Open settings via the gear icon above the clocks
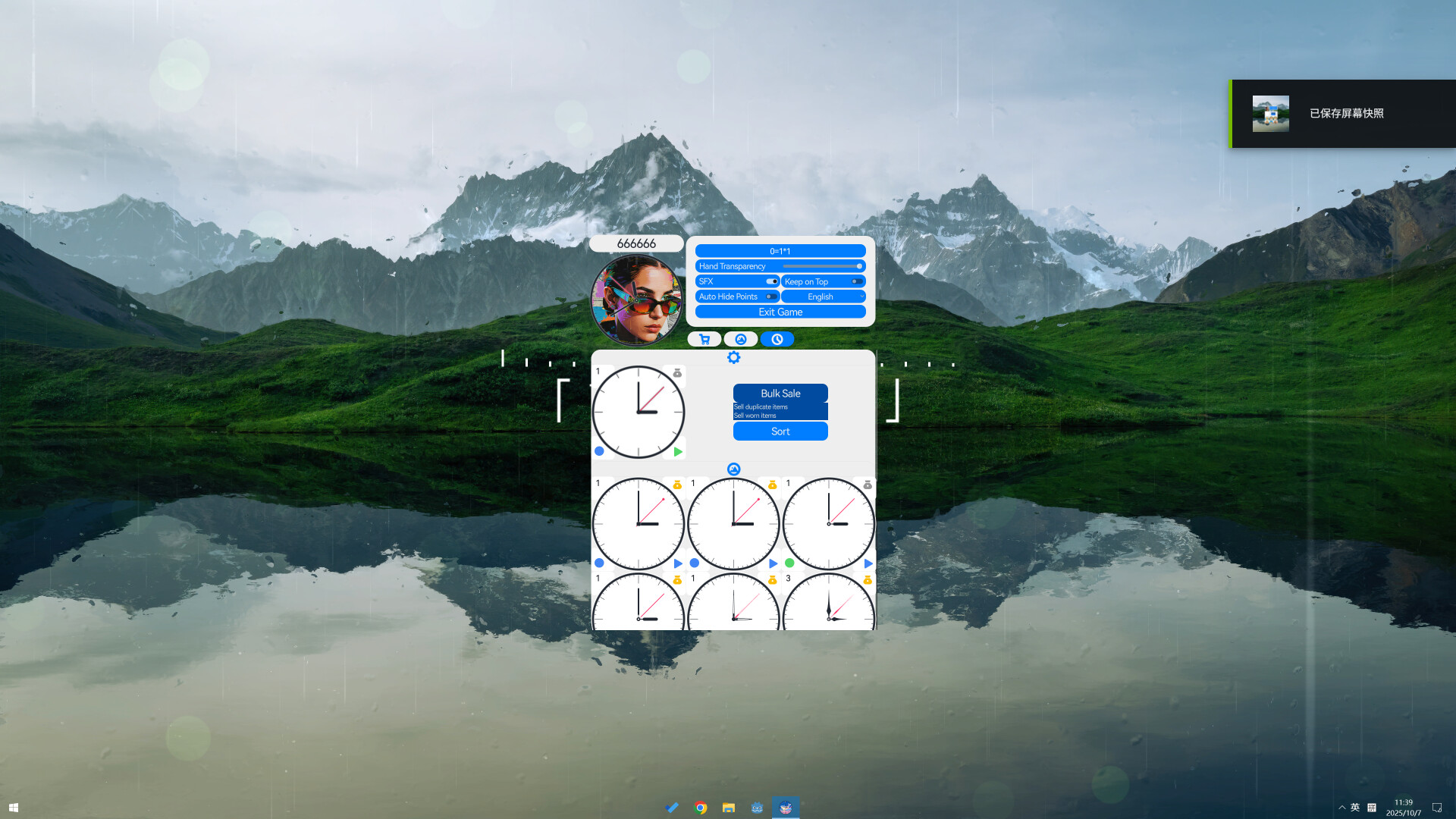This screenshot has width=1456, height=819. click(733, 357)
